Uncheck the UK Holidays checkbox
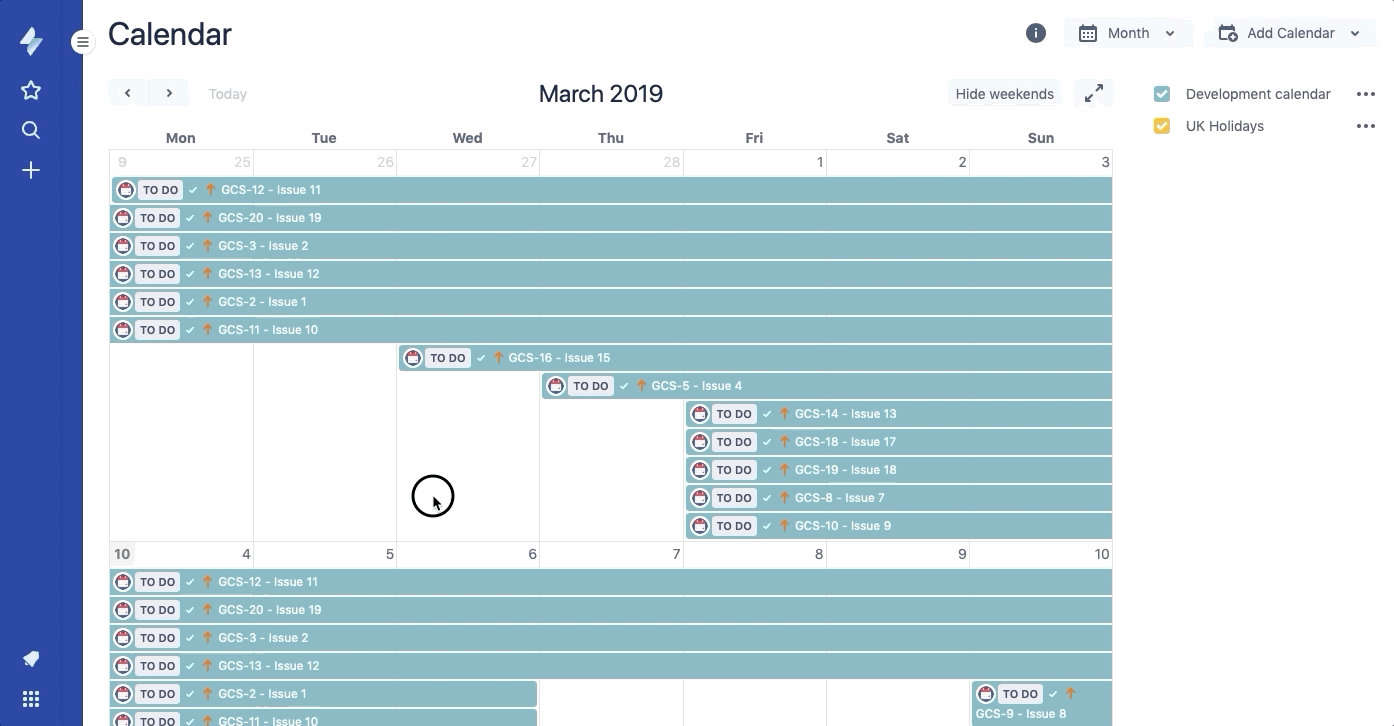Viewport: 1394px width, 726px height. point(1162,126)
